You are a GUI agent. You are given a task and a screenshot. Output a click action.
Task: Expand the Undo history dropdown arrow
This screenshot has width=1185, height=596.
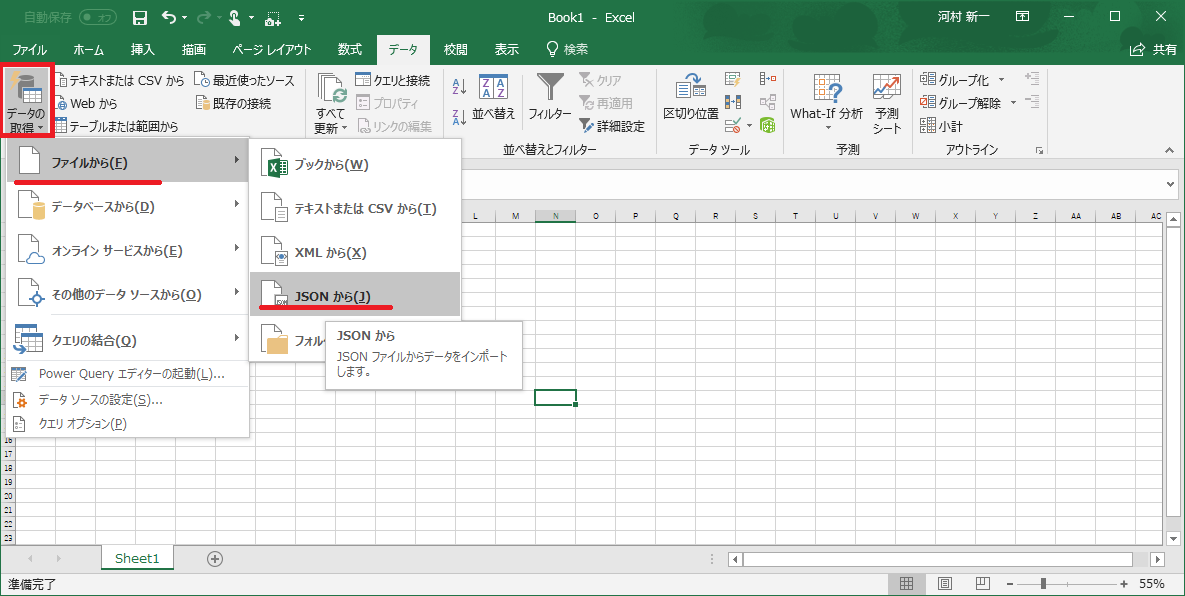coord(186,17)
